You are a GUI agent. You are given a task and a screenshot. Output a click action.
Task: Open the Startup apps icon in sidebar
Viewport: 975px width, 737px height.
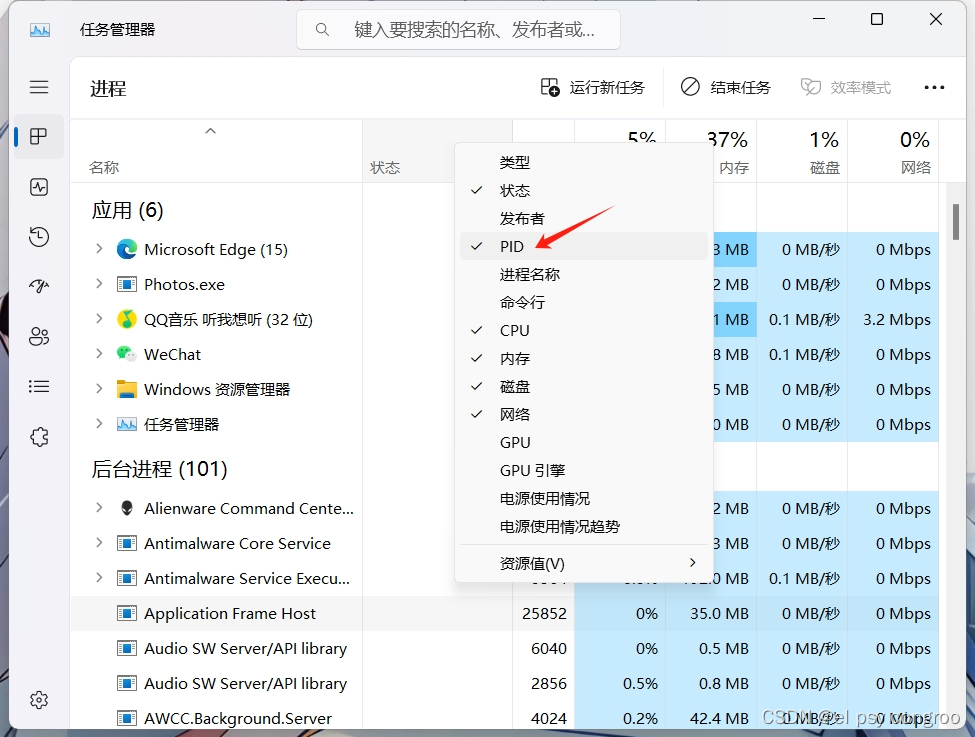tap(39, 286)
